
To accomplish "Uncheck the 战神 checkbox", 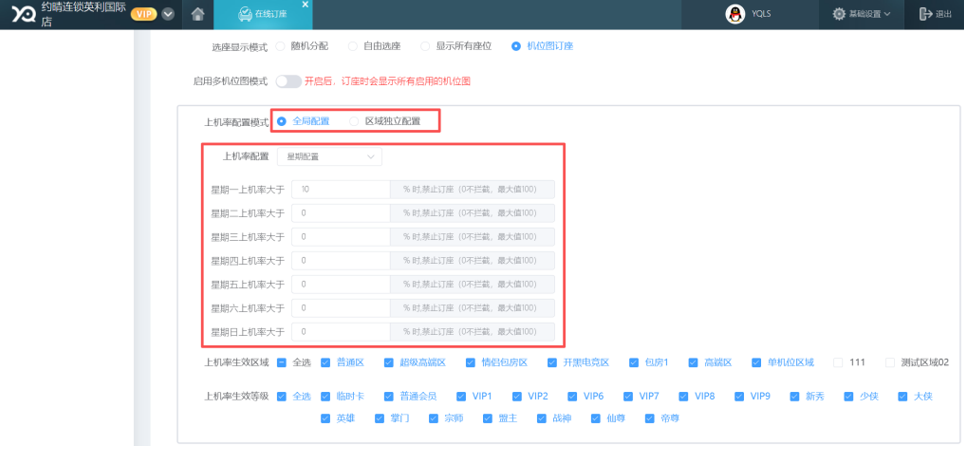I will 541,418.
